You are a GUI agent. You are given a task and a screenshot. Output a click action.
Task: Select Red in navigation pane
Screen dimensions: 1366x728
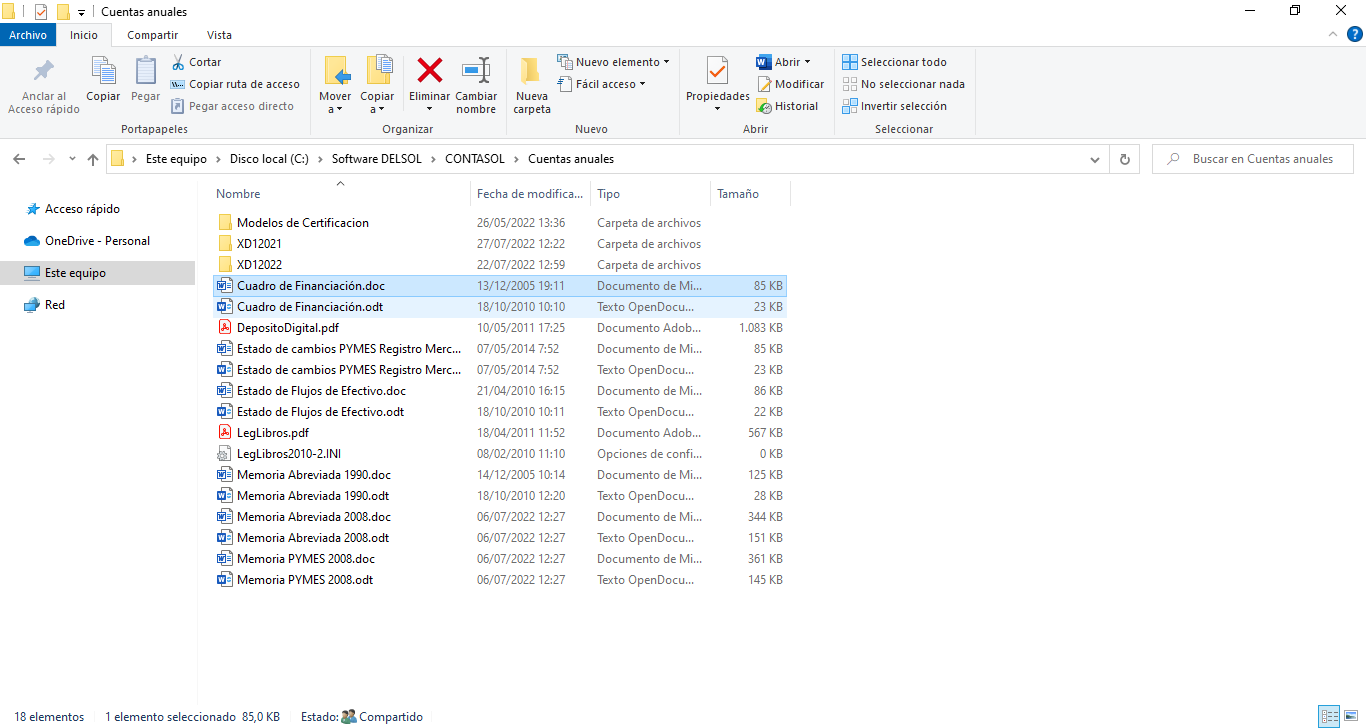point(55,305)
